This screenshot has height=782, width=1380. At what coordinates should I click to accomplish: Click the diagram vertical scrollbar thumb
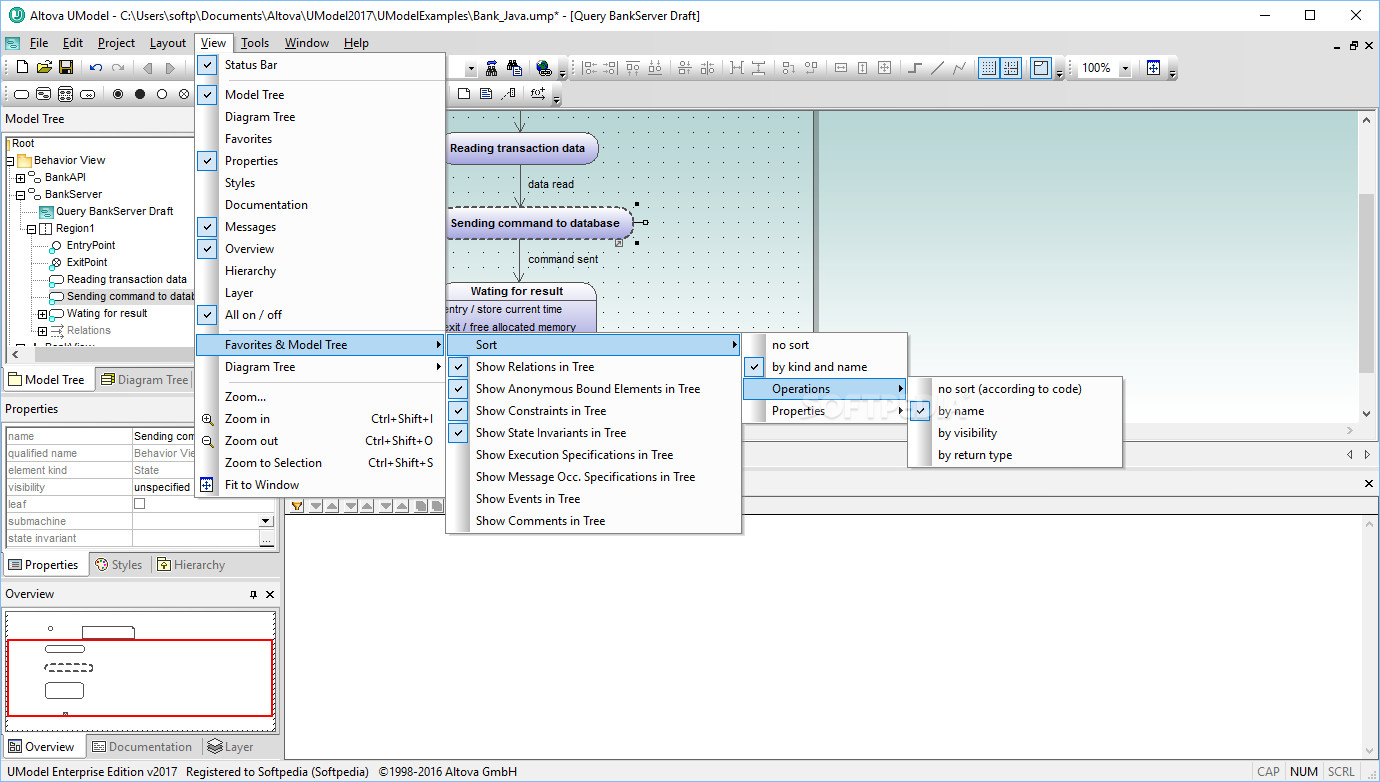(1367, 282)
